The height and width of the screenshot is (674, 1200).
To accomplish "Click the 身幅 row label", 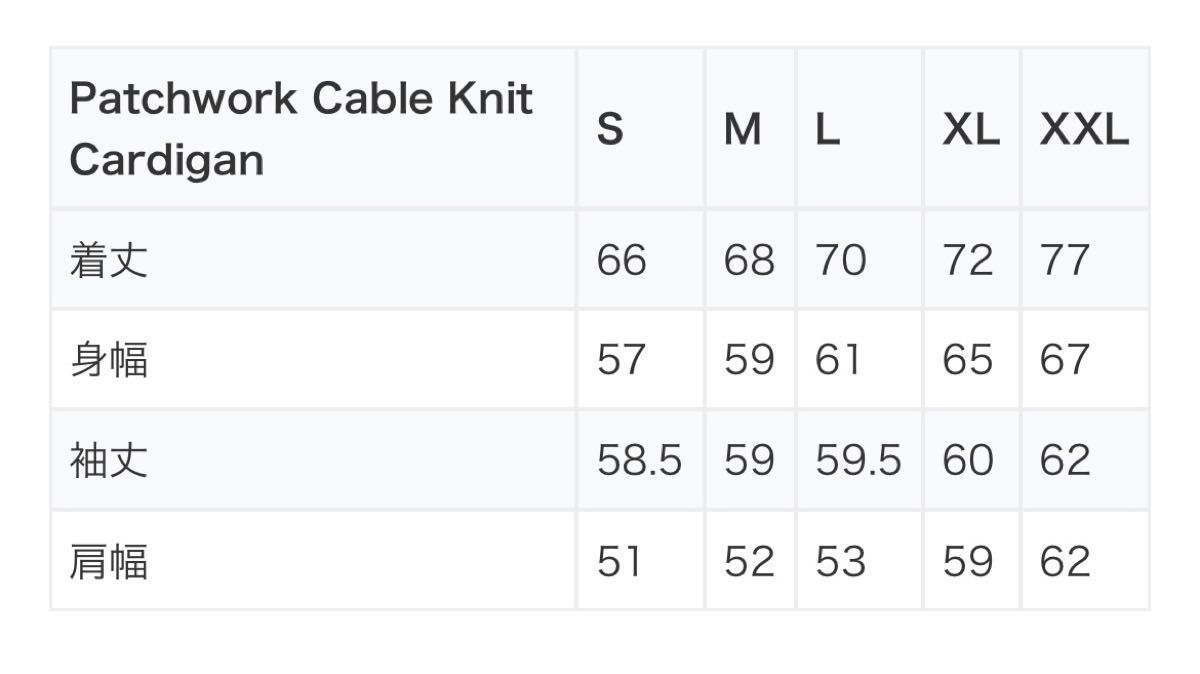I will (109, 360).
